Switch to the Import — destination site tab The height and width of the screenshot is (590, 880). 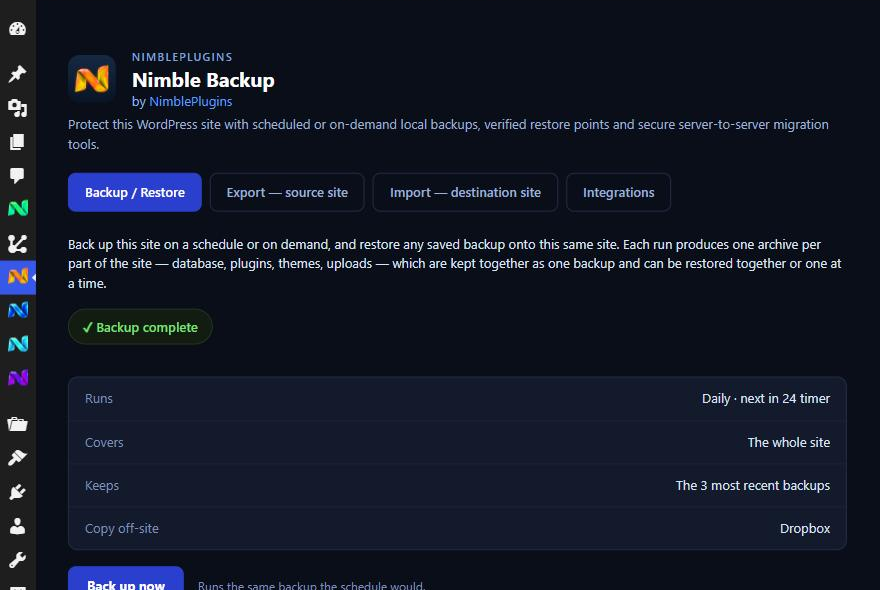pos(465,193)
